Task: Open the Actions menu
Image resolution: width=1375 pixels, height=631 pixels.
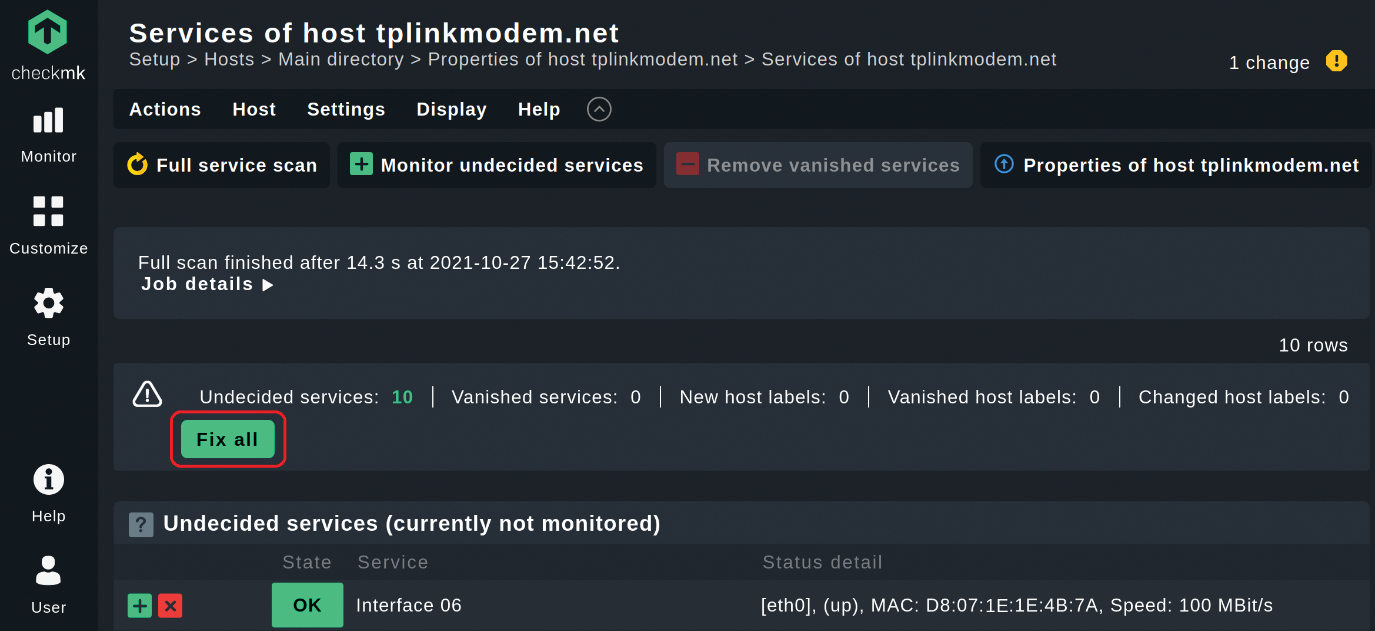Action: (x=165, y=109)
